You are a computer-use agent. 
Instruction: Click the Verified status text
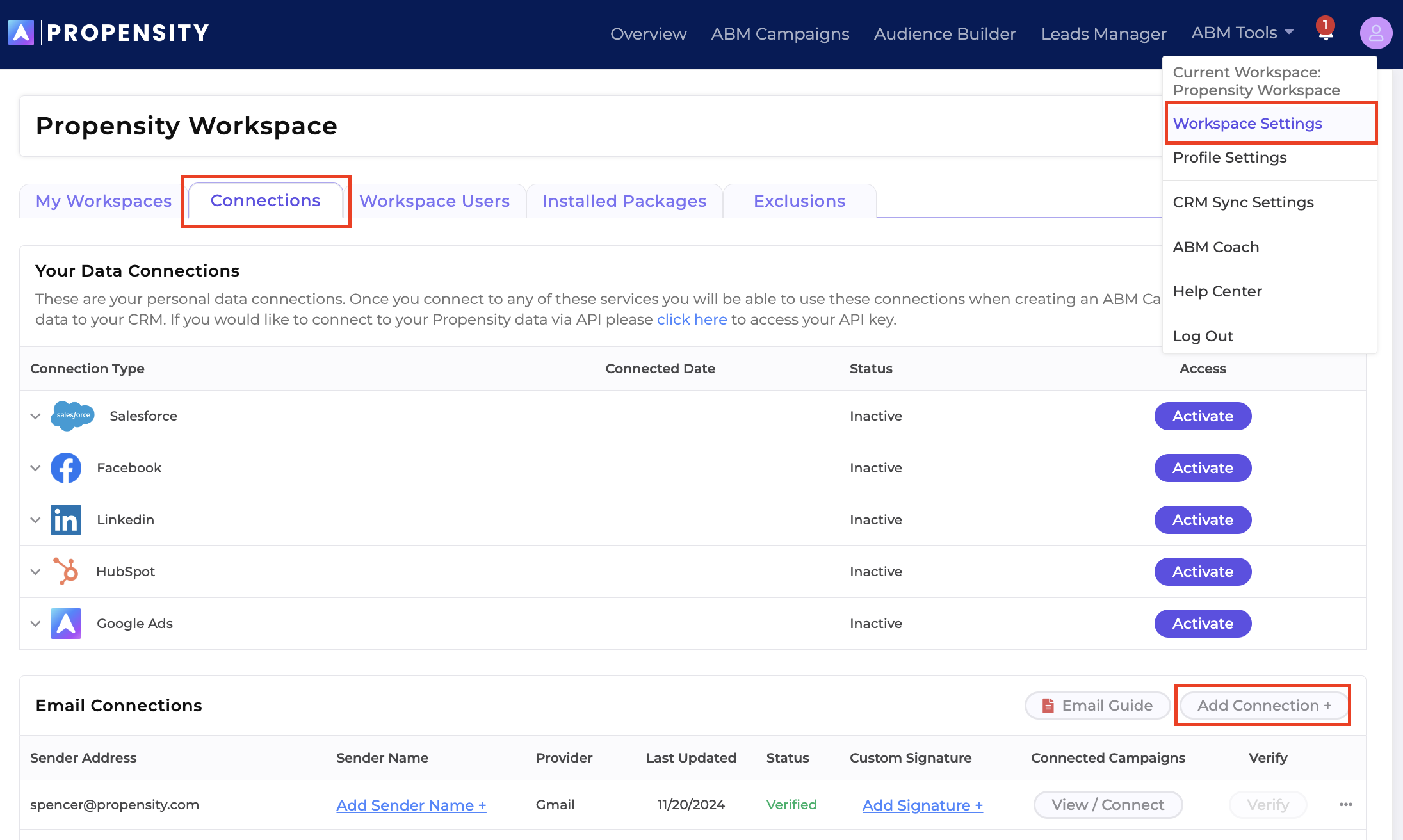click(x=791, y=805)
